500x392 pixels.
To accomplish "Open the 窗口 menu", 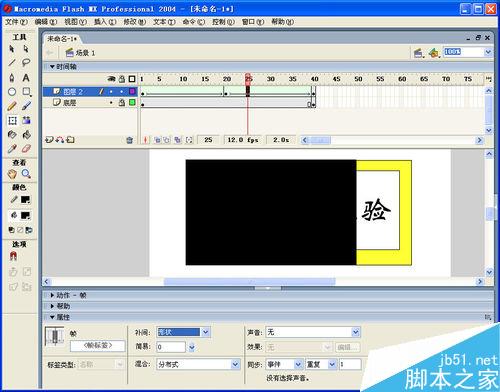I will click(x=253, y=22).
